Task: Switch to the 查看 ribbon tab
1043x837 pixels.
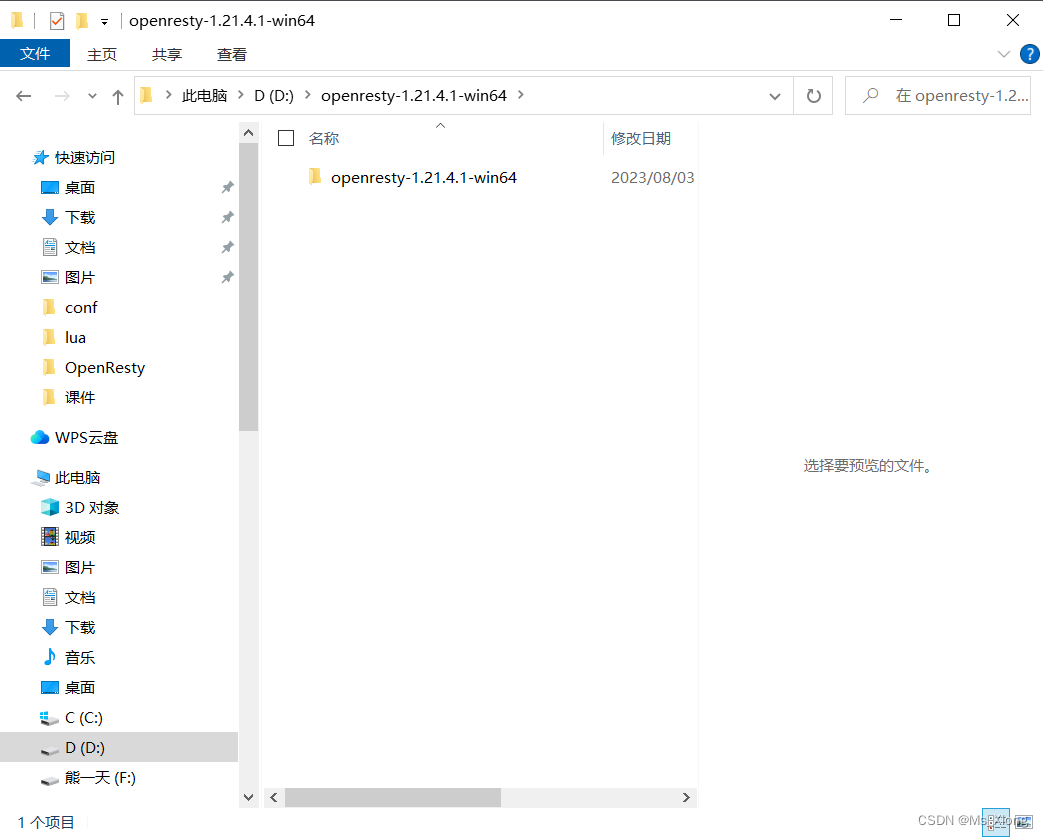Action: click(231, 54)
